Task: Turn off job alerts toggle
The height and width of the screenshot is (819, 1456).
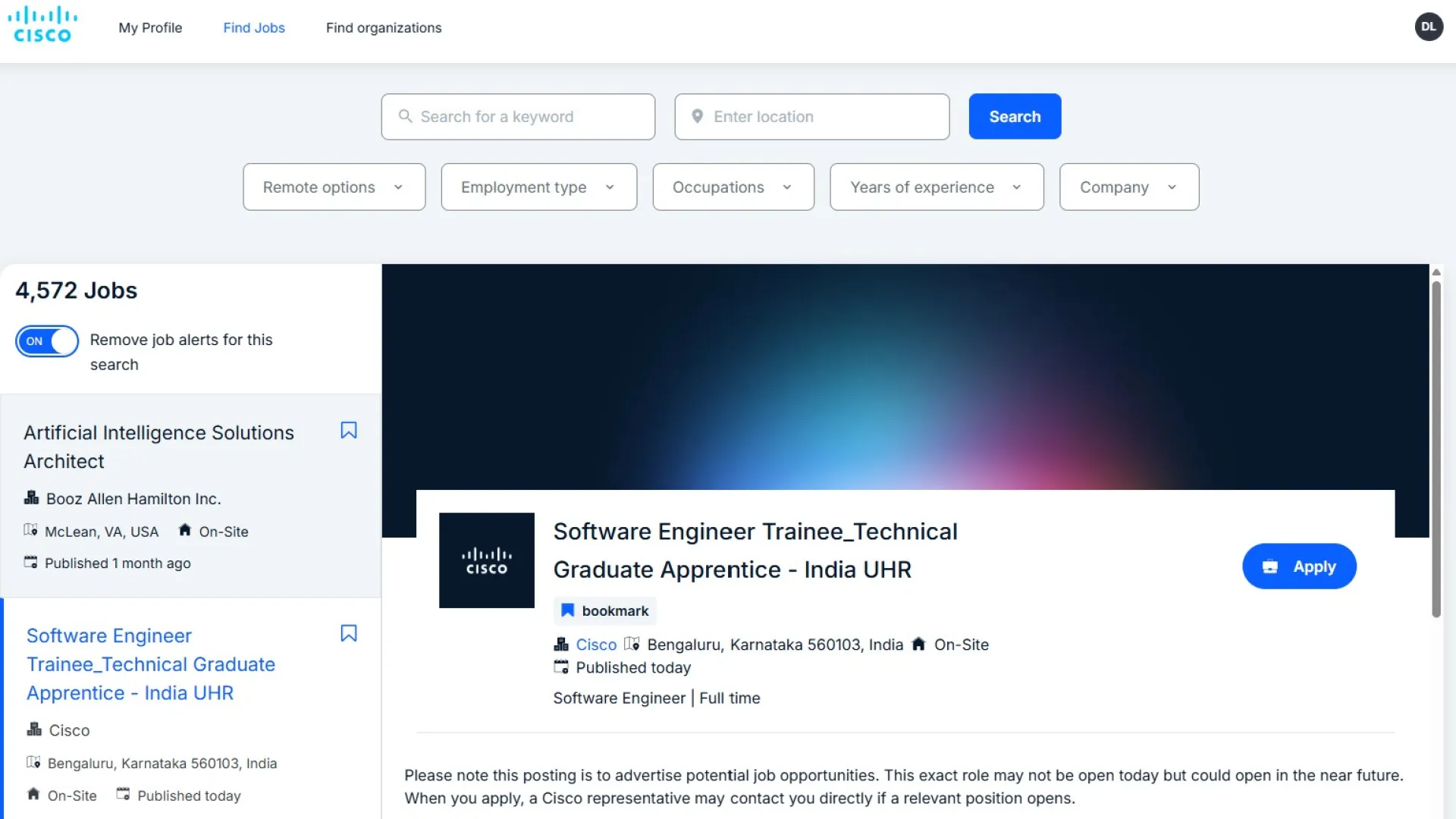Action: point(47,341)
